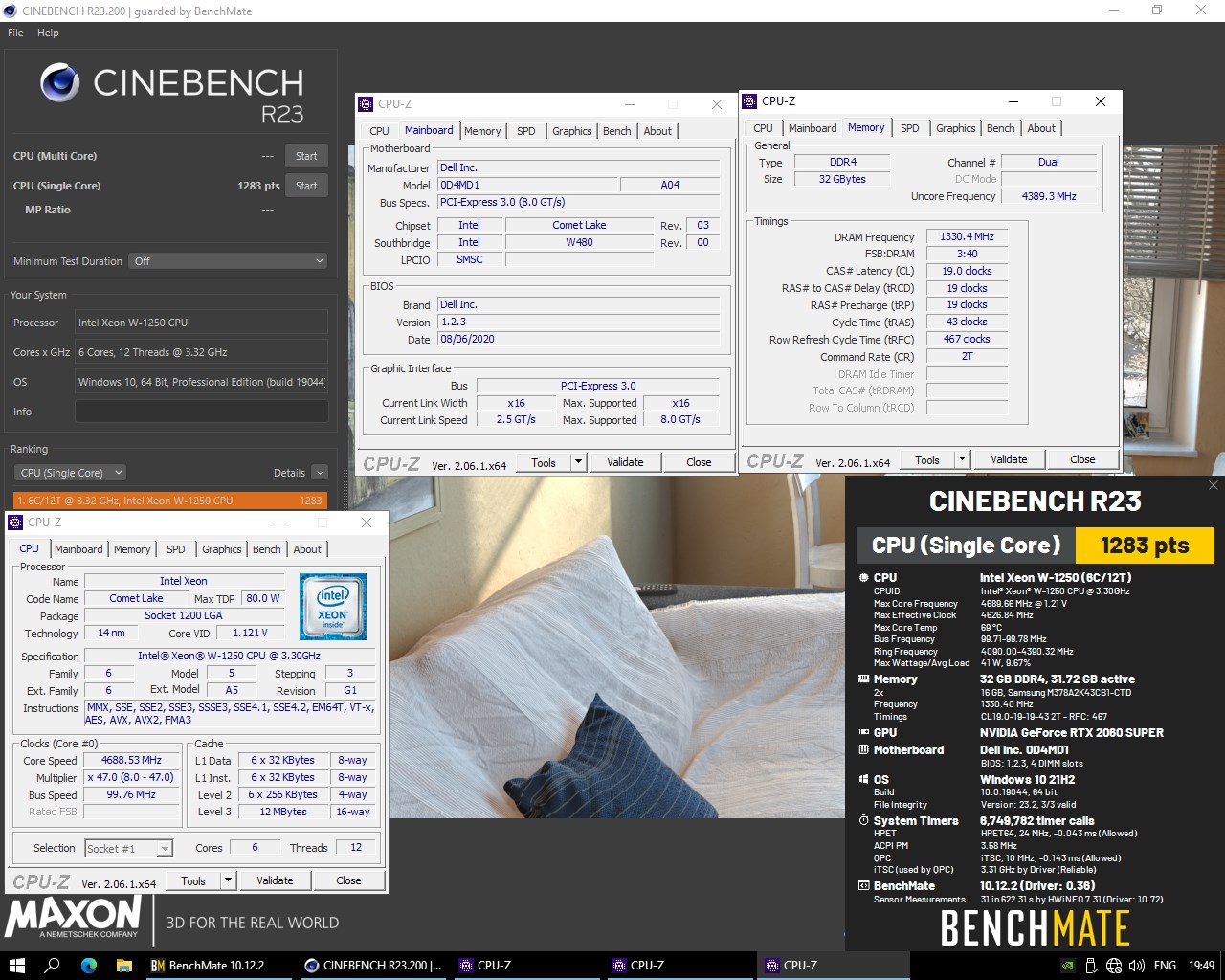
Task: Click the CPU-Z title icon in Memory window
Action: 749,101
